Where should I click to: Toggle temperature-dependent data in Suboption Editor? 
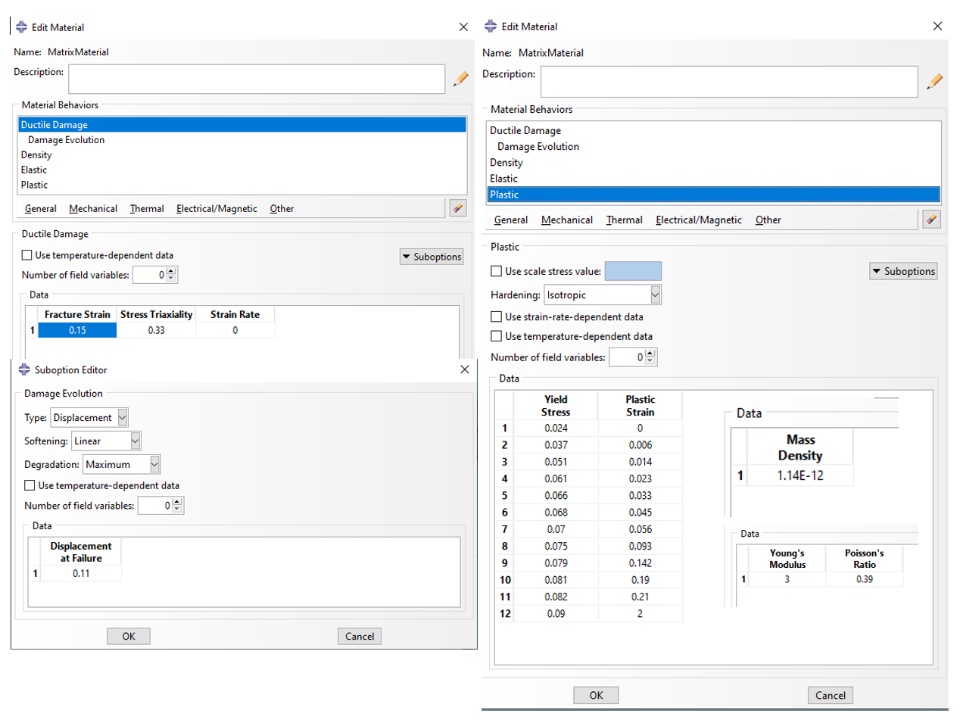coord(29,485)
